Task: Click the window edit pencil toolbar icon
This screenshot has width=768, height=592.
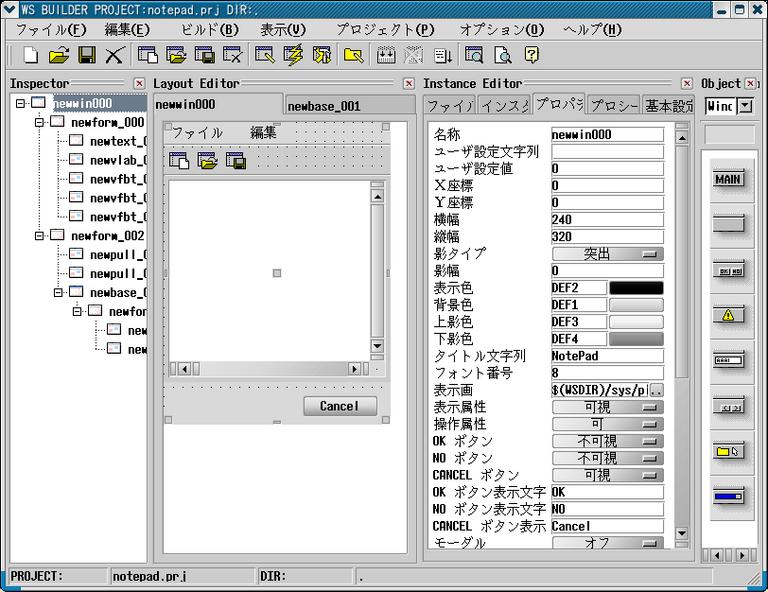Action: 265,55
